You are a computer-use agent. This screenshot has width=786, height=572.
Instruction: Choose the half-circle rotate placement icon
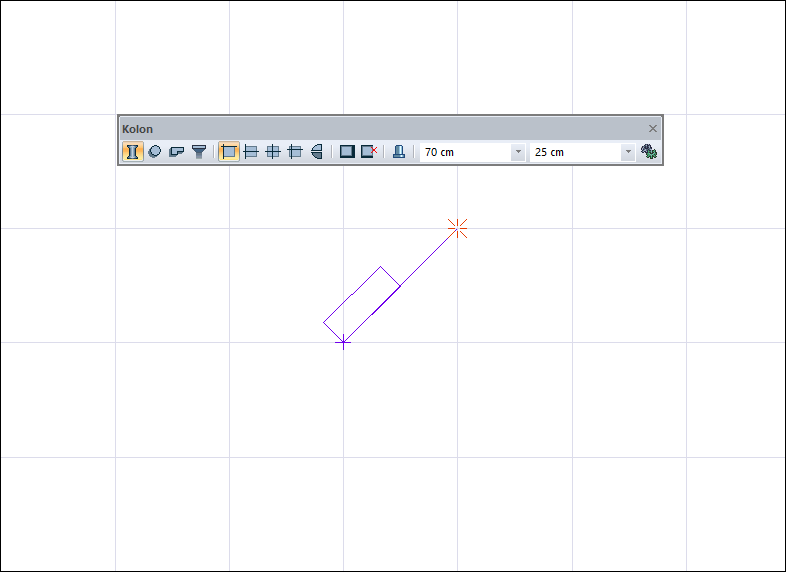[x=317, y=151]
